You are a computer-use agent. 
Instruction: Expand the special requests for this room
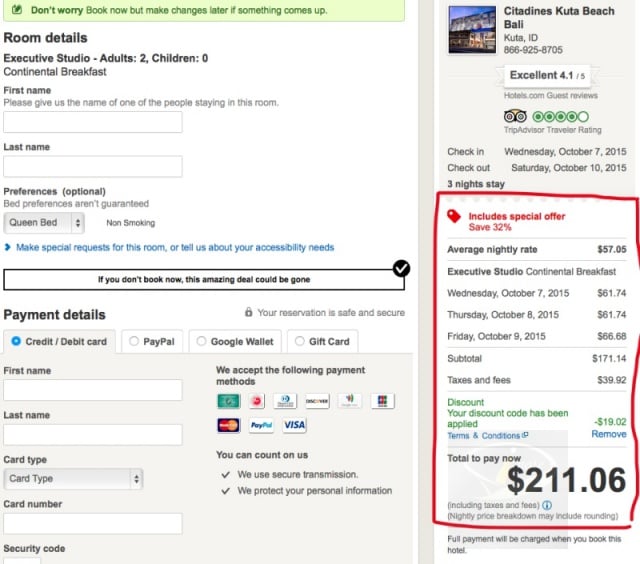pyautogui.click(x=169, y=247)
